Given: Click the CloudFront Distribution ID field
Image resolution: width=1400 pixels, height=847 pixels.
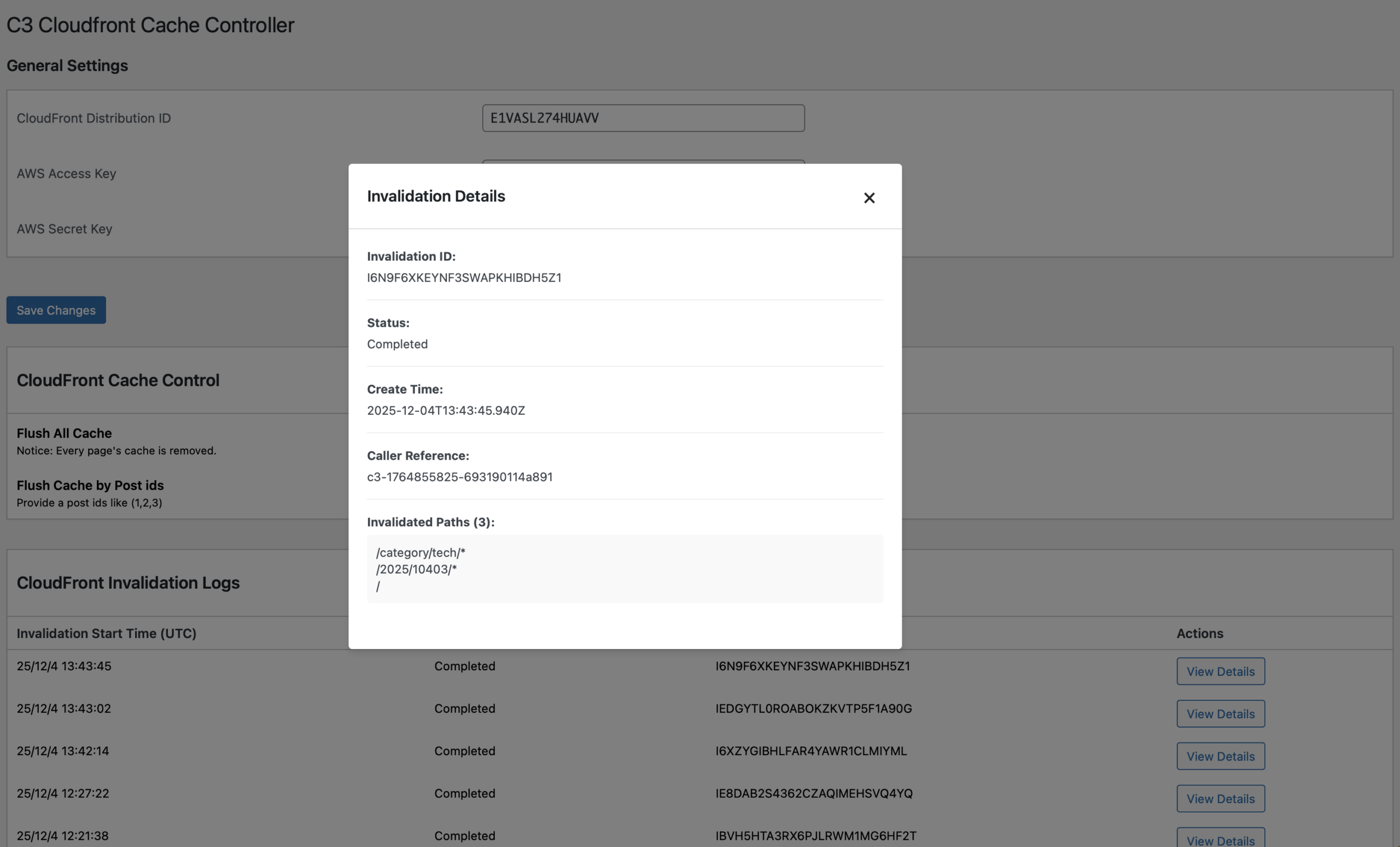Looking at the screenshot, I should click(x=643, y=118).
